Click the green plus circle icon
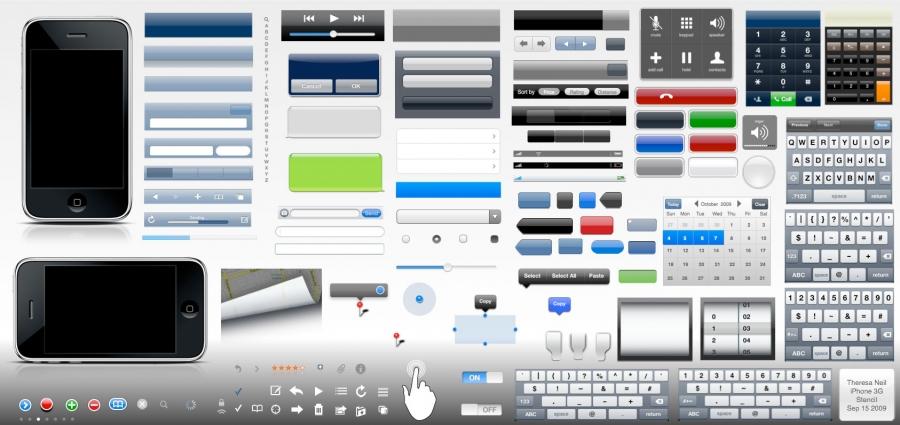Image resolution: width=900 pixels, height=425 pixels. click(71, 405)
